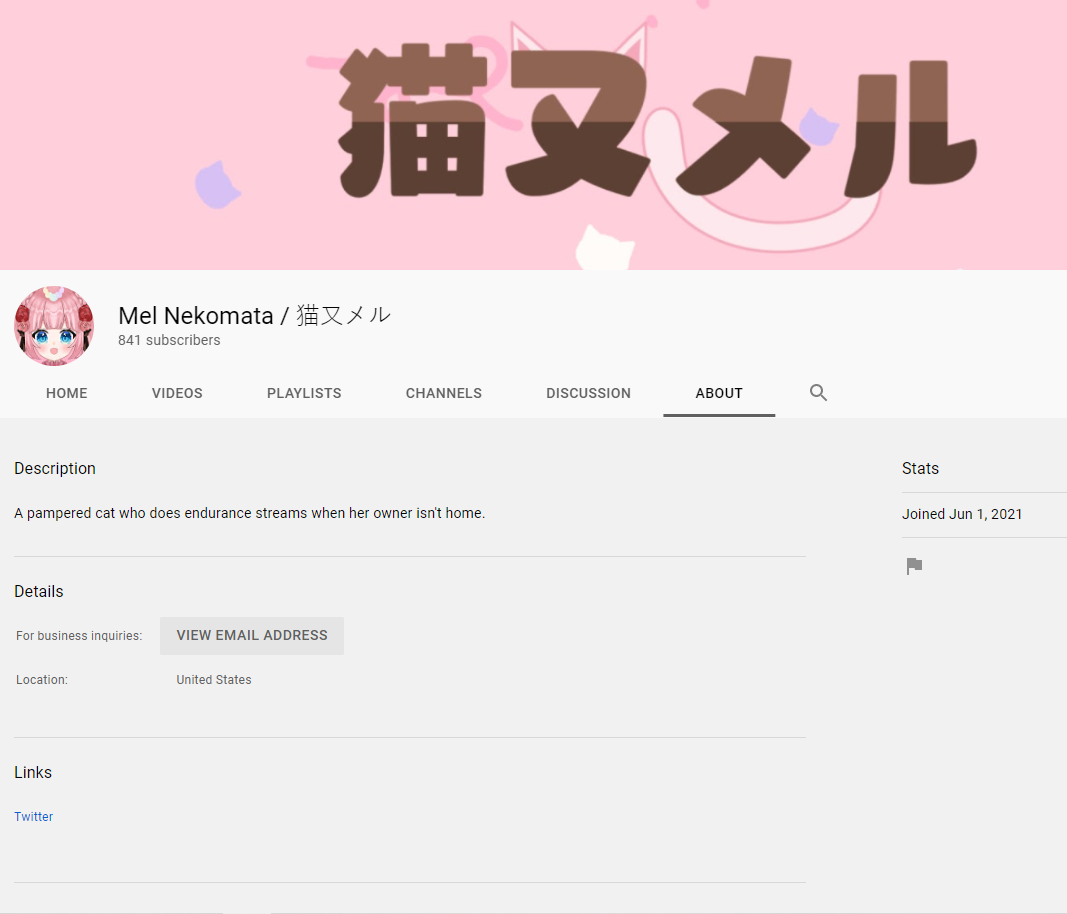Click the Links heading

[33, 772]
